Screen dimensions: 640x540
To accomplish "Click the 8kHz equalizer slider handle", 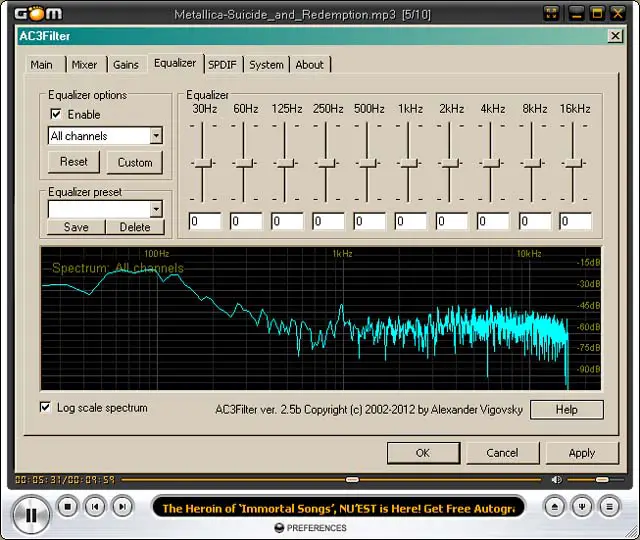I will click(x=532, y=163).
